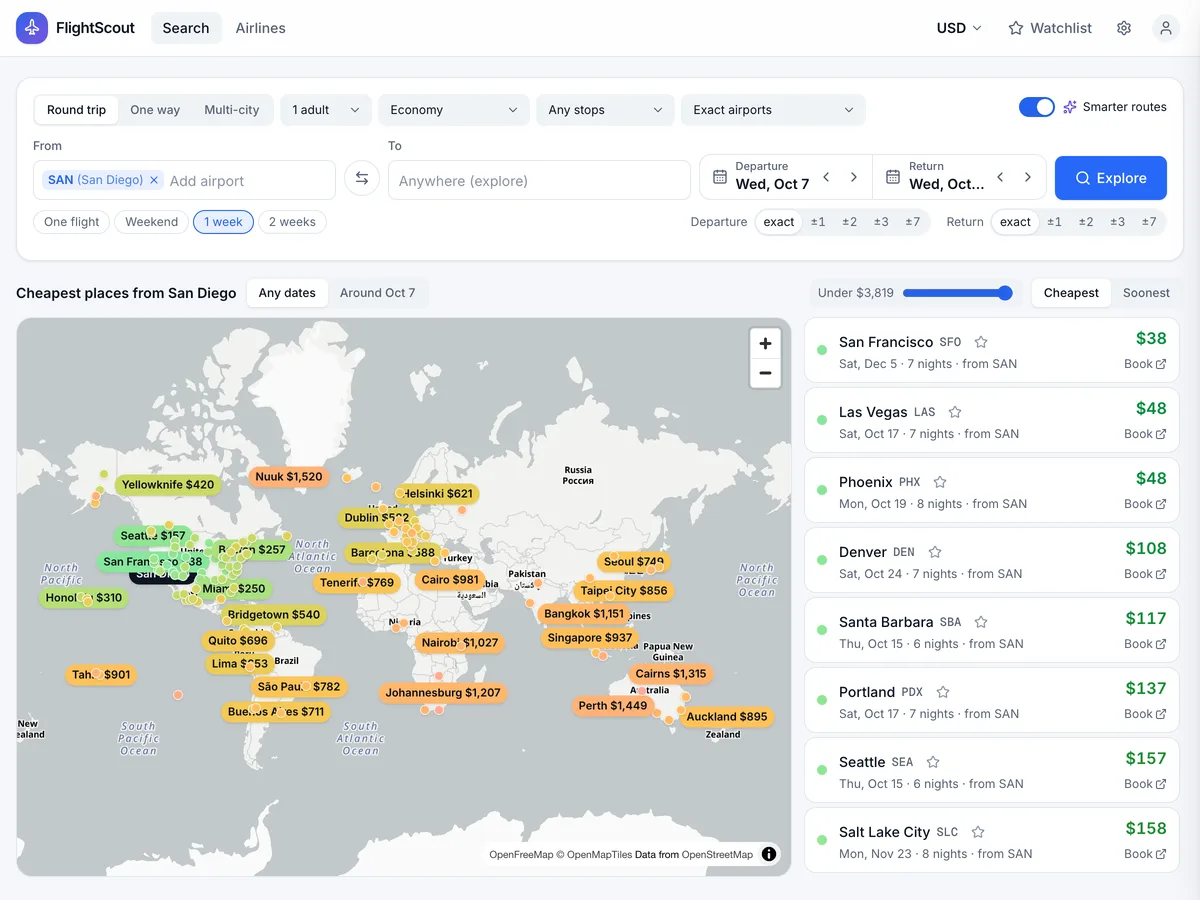The image size is (1200, 900).
Task: Set return flexibility to ±2
Action: 1086,222
